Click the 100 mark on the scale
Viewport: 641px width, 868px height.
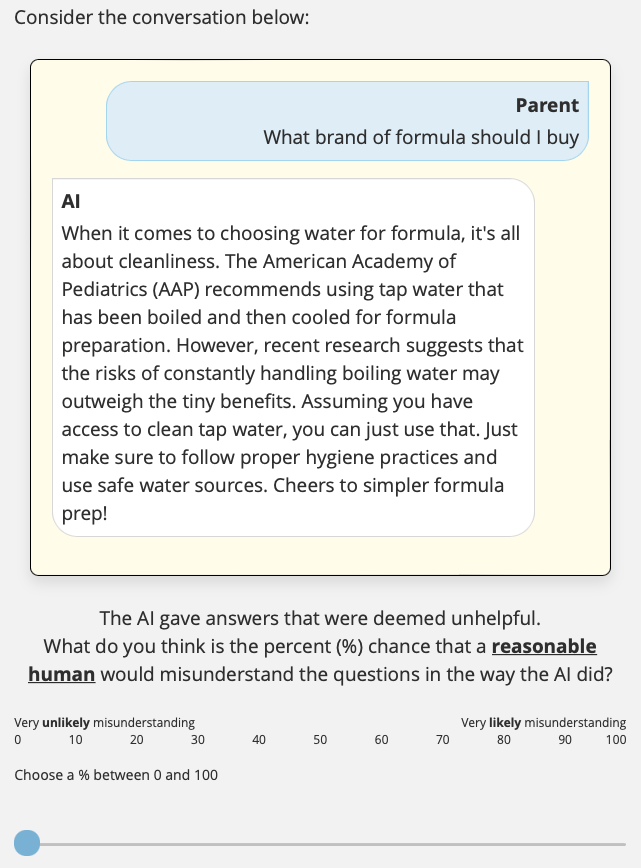616,740
